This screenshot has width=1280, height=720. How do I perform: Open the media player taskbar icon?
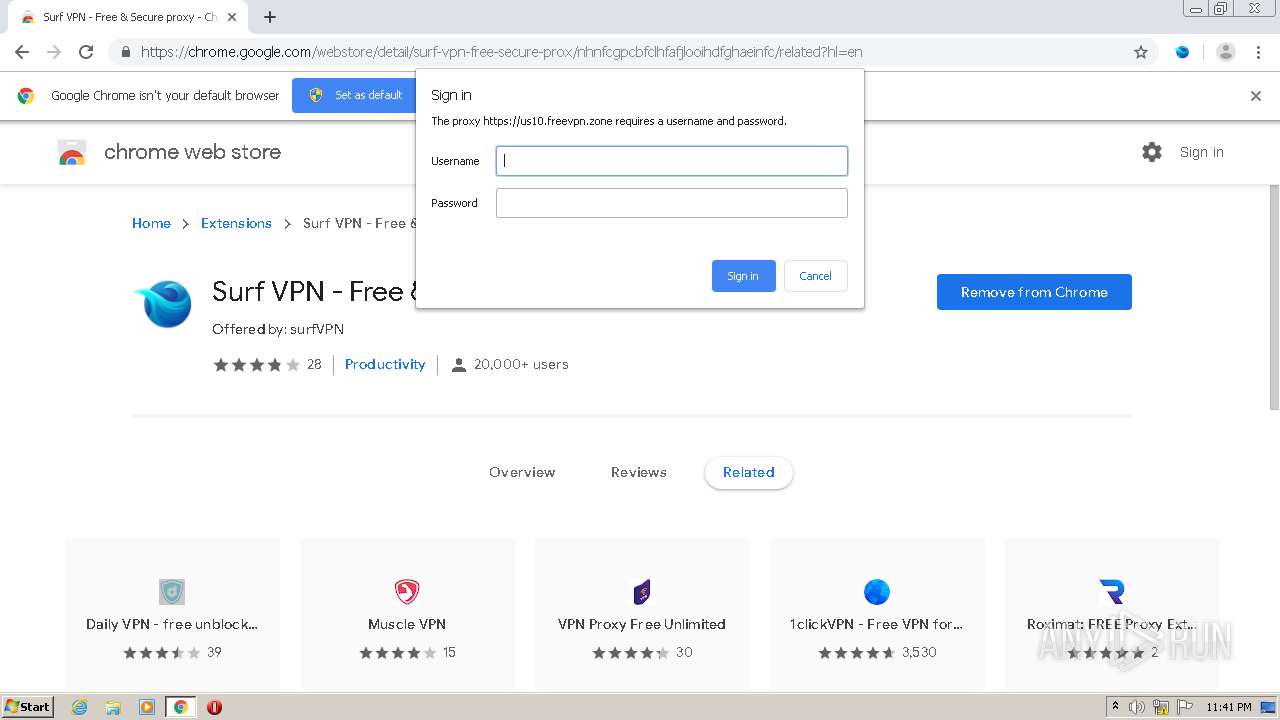(147, 707)
